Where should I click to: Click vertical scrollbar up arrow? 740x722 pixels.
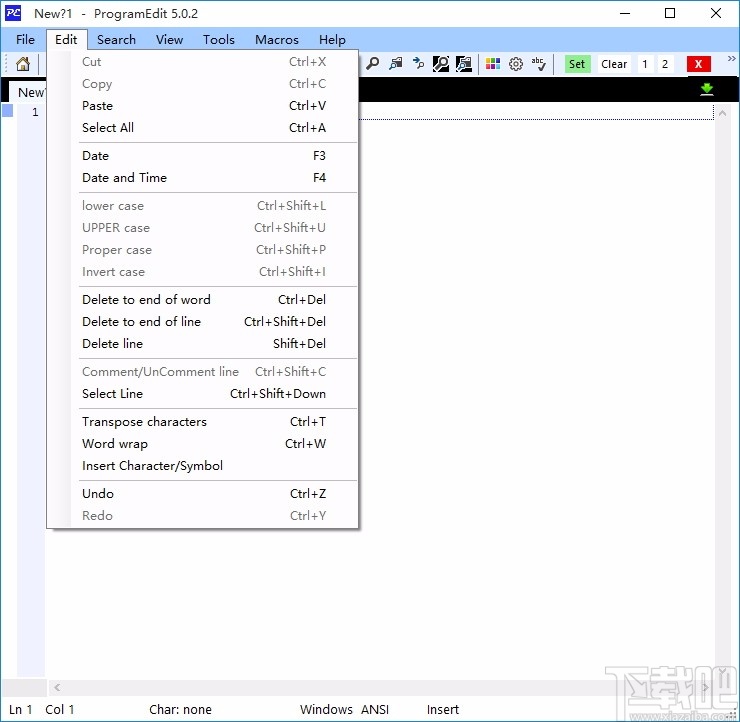tap(722, 113)
